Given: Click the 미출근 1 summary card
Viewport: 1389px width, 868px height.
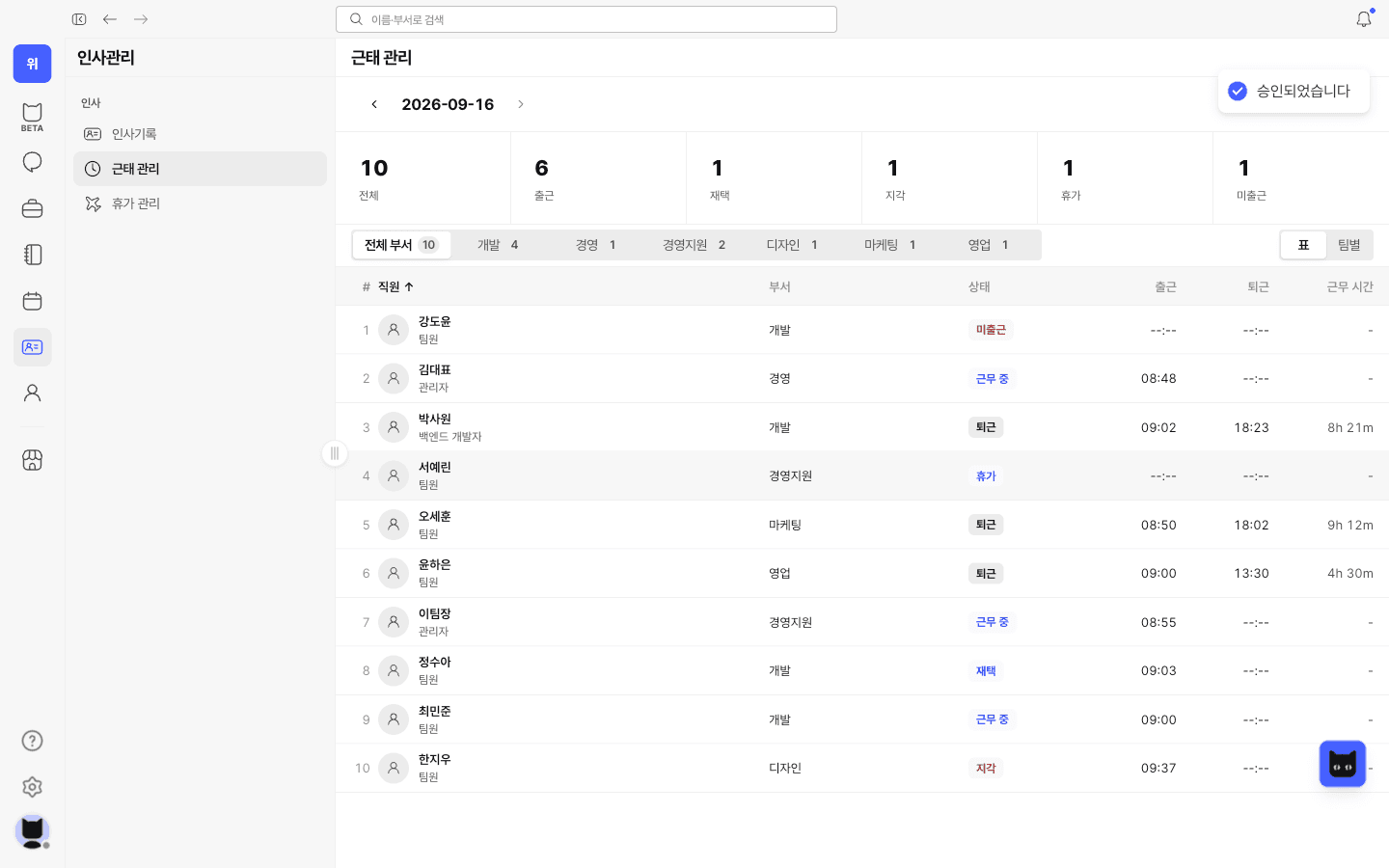Looking at the screenshot, I should [x=1301, y=178].
